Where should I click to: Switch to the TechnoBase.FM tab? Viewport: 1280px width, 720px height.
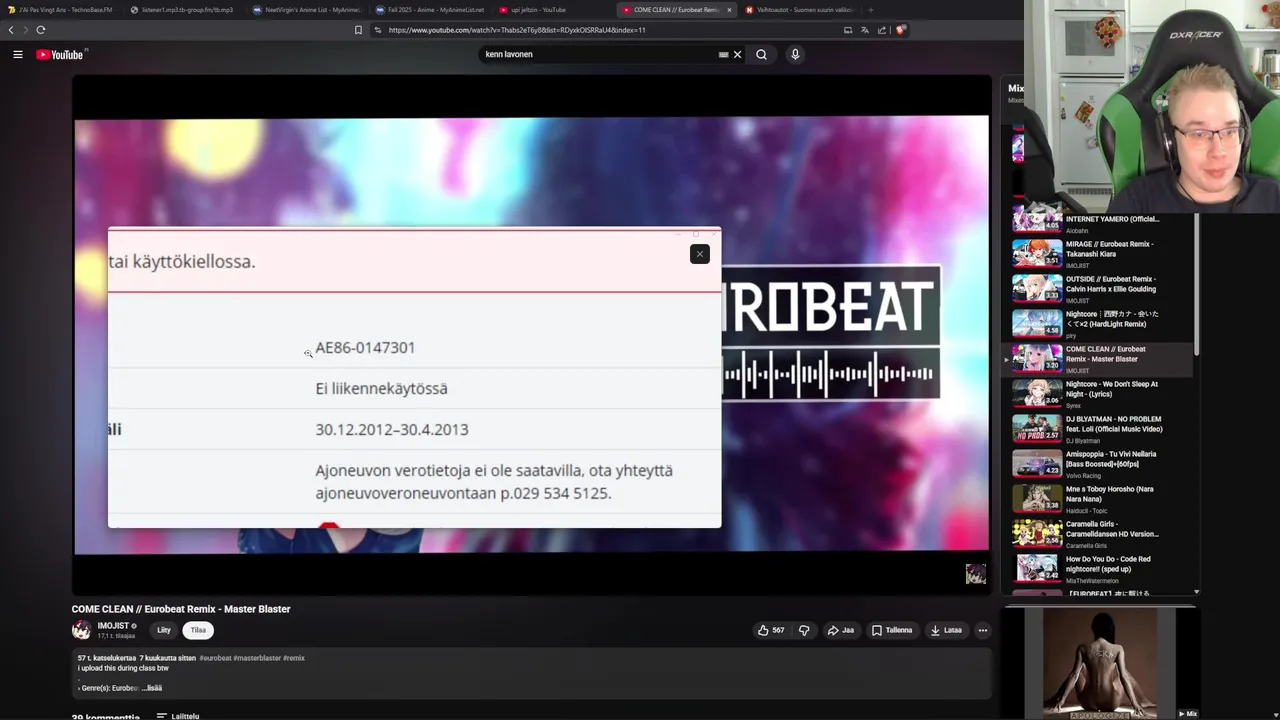(60, 10)
